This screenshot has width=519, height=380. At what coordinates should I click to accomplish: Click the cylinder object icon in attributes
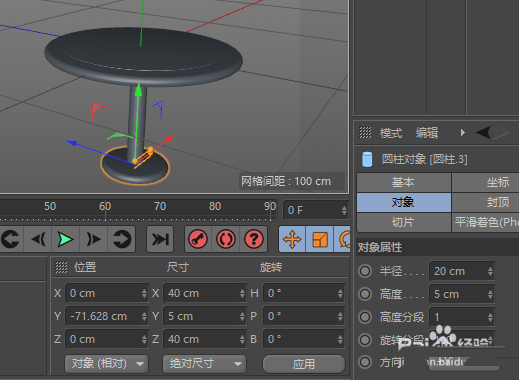click(367, 159)
